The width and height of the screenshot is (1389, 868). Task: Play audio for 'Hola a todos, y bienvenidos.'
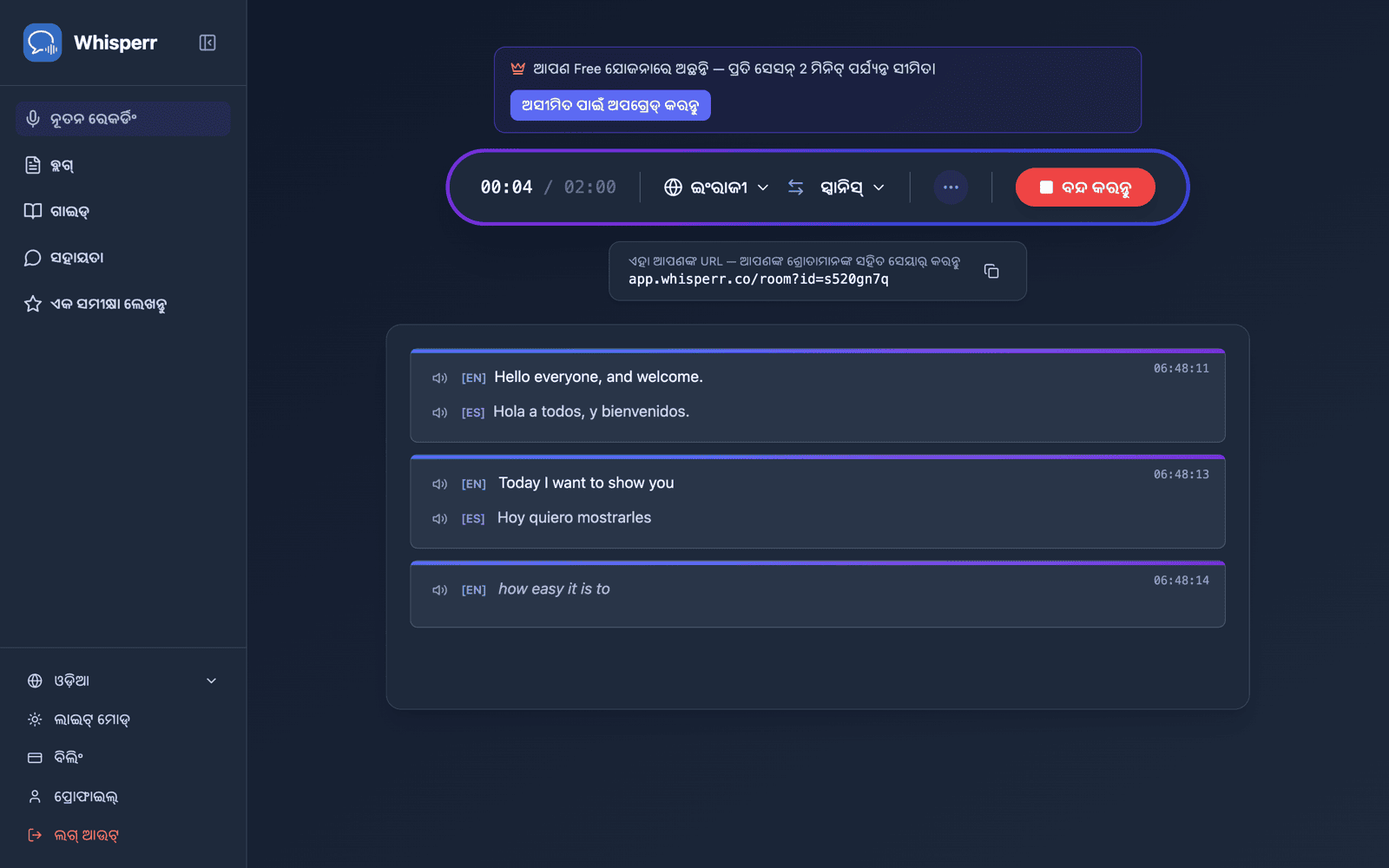(x=440, y=412)
